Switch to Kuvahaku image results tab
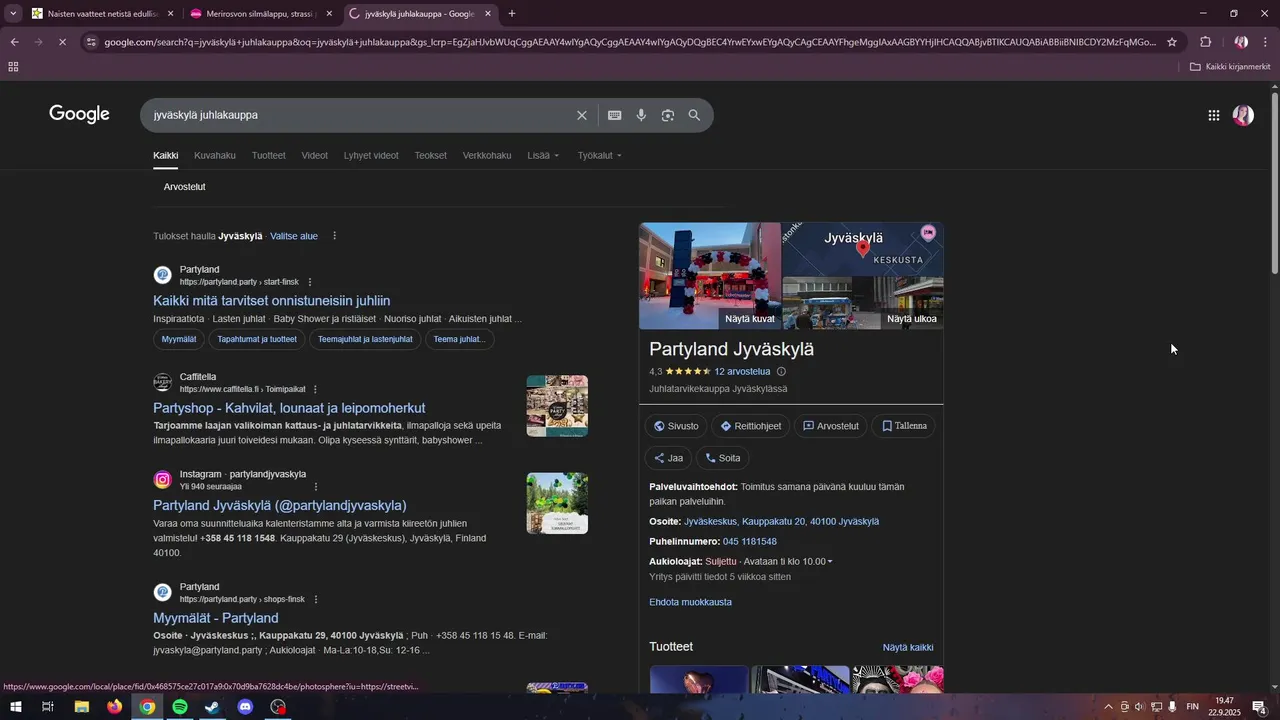Viewport: 1280px width, 720px height. pyautogui.click(x=215, y=155)
